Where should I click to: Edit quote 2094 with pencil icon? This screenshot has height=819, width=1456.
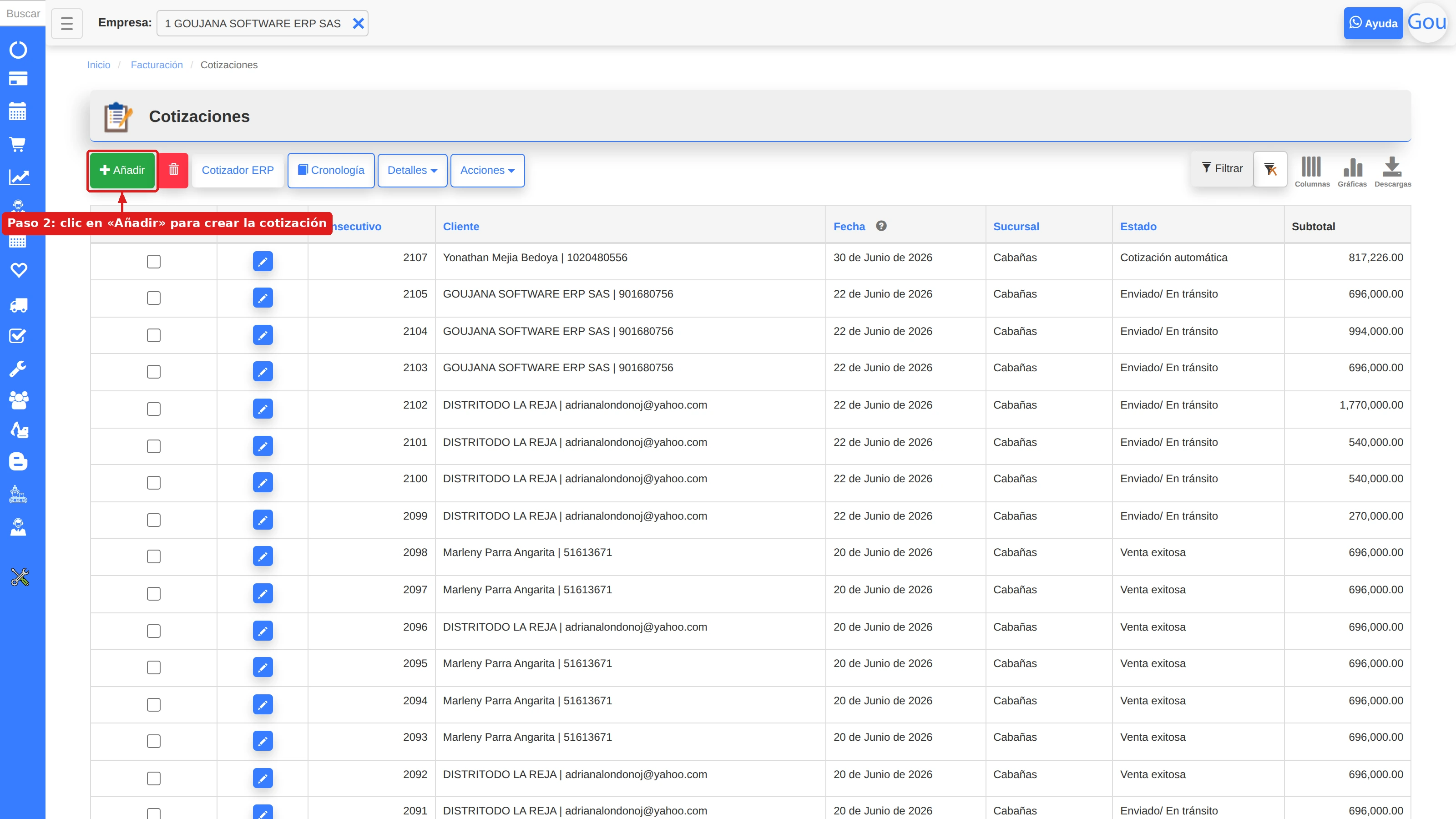pos(263,704)
